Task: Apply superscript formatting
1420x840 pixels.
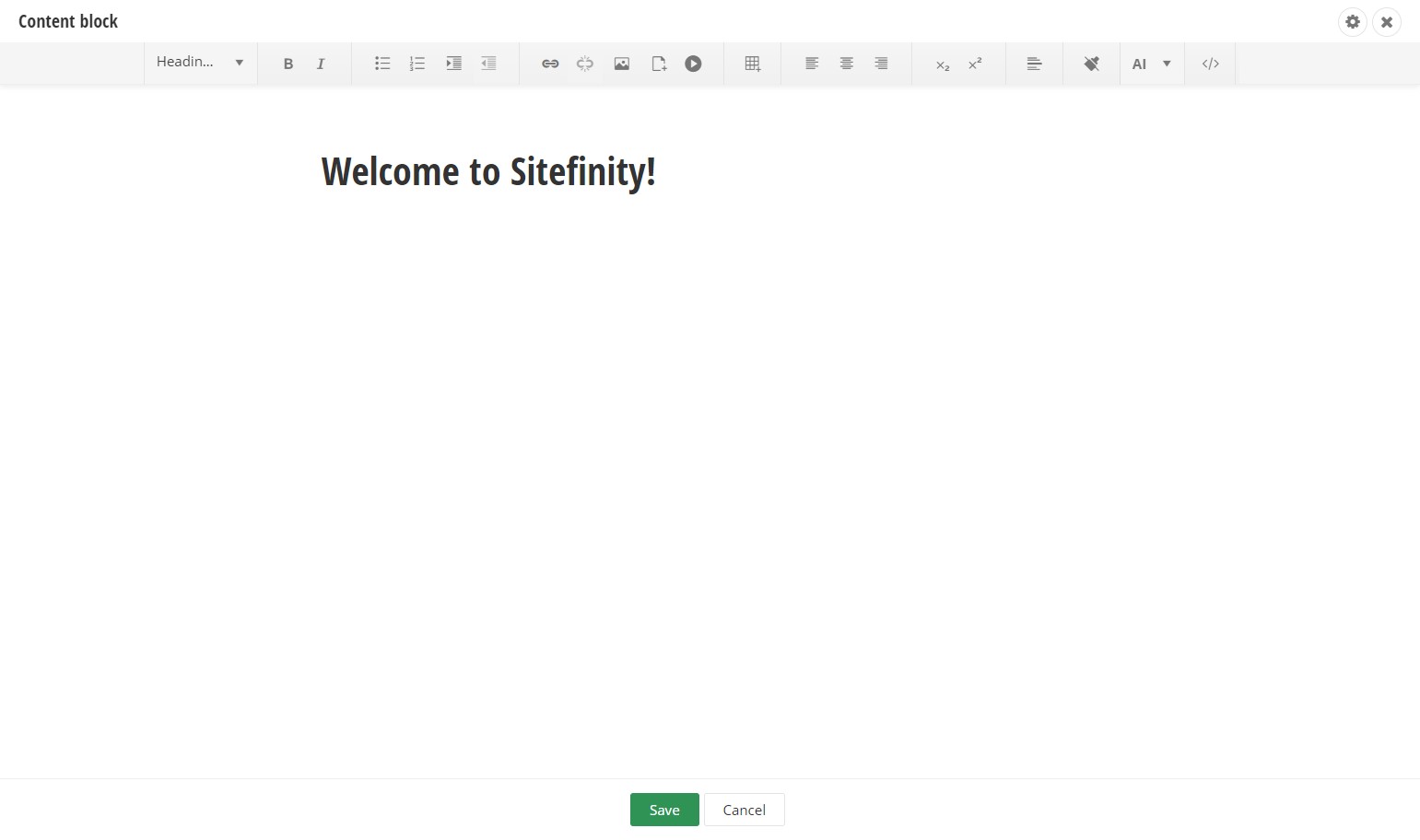Action: pos(975,64)
